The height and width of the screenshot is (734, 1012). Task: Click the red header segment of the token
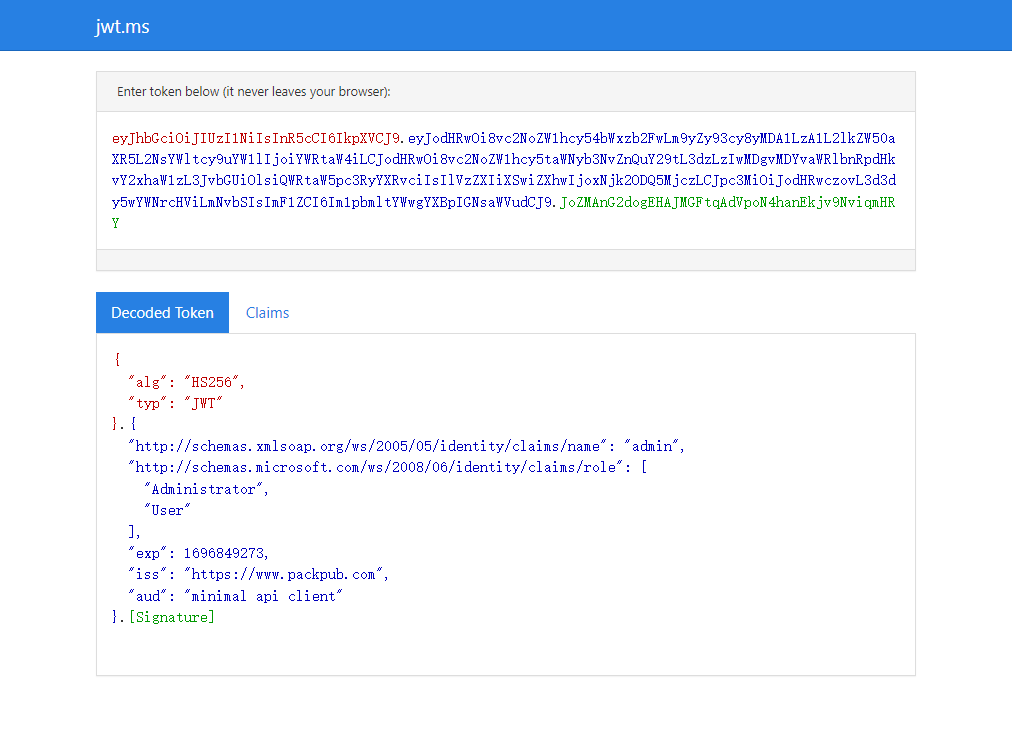[x=256, y=138]
